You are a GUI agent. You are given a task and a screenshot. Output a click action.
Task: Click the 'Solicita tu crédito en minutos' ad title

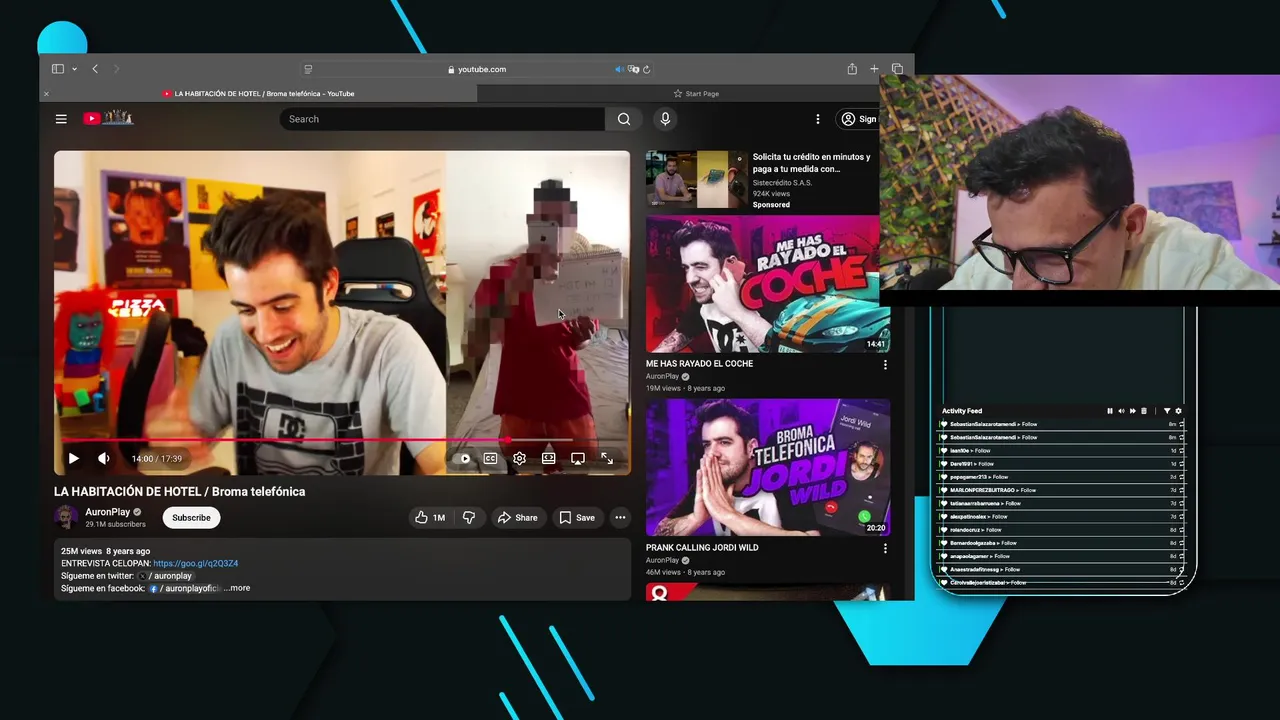pyautogui.click(x=812, y=163)
